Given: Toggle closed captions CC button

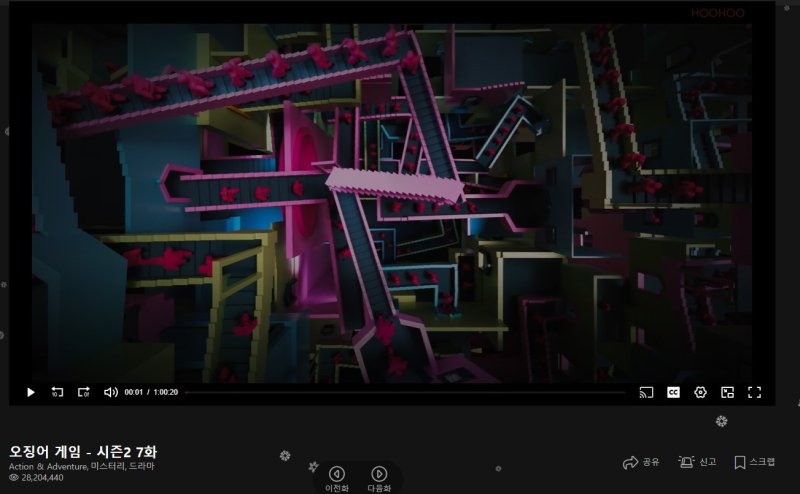Looking at the screenshot, I should pyautogui.click(x=673, y=392).
